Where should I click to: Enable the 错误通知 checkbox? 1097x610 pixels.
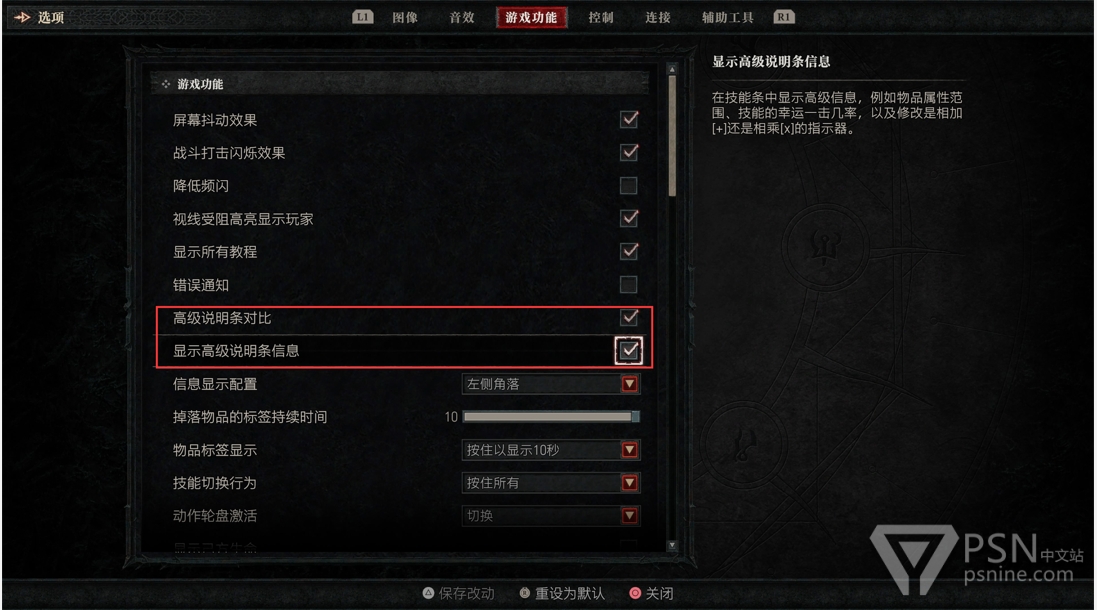tap(629, 285)
